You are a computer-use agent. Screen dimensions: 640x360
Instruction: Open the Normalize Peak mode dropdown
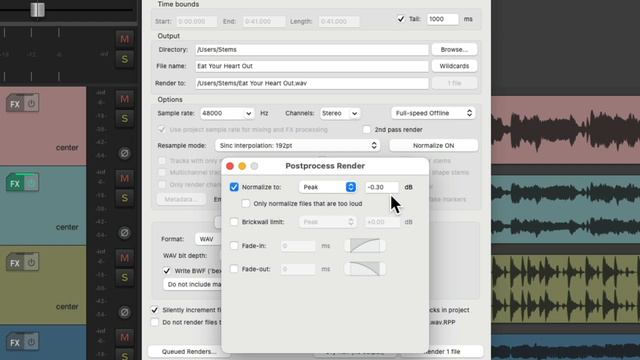pos(328,187)
